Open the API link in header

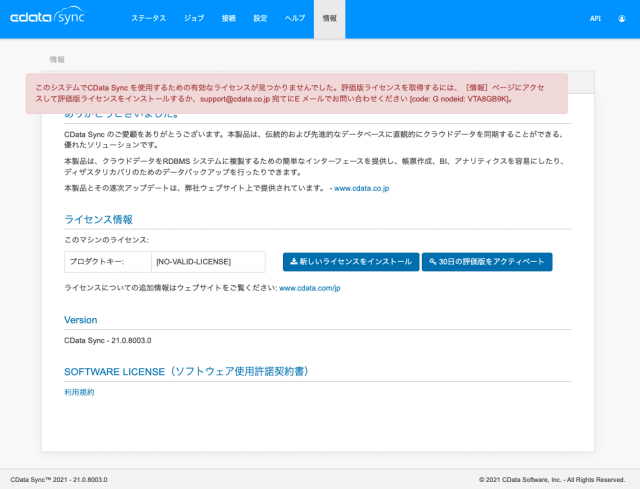click(595, 18)
